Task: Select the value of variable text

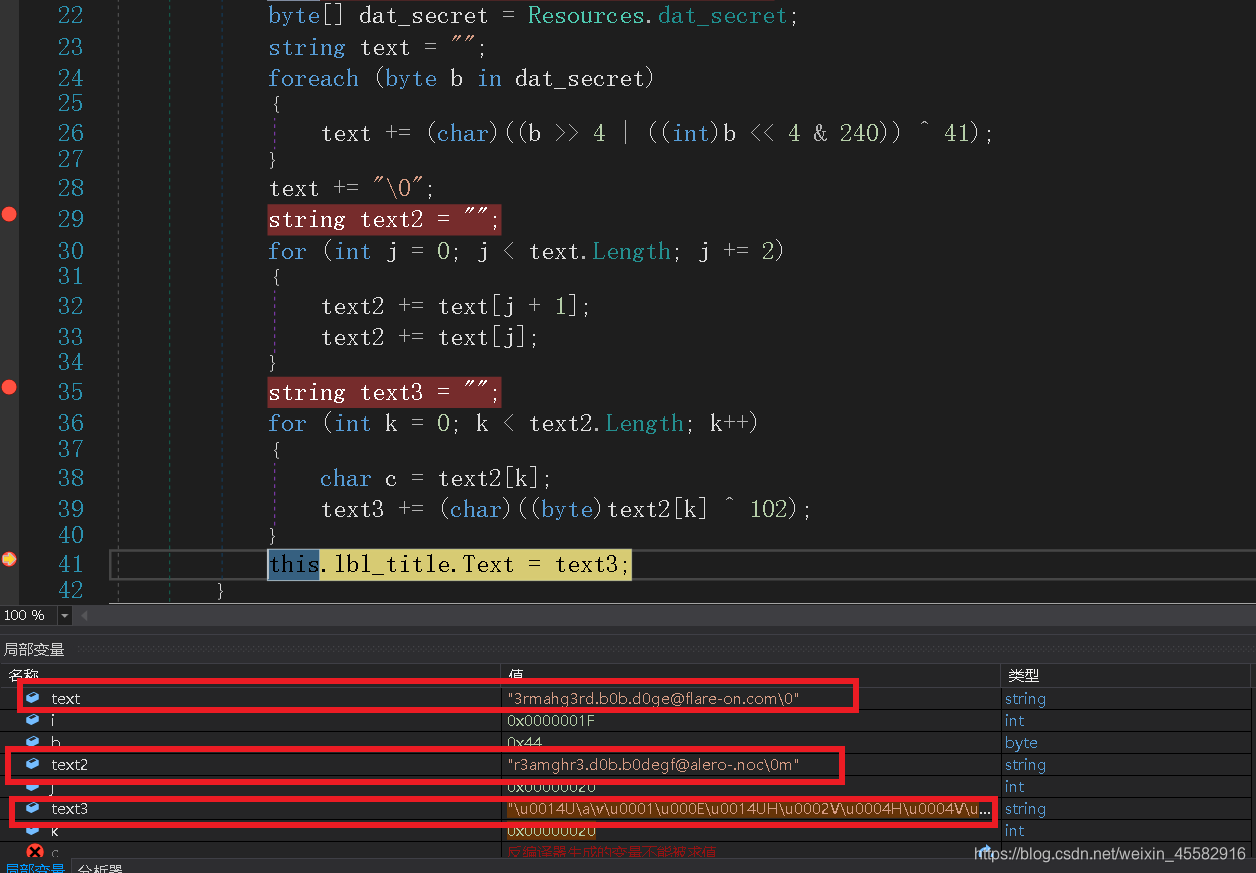Action: point(653,698)
